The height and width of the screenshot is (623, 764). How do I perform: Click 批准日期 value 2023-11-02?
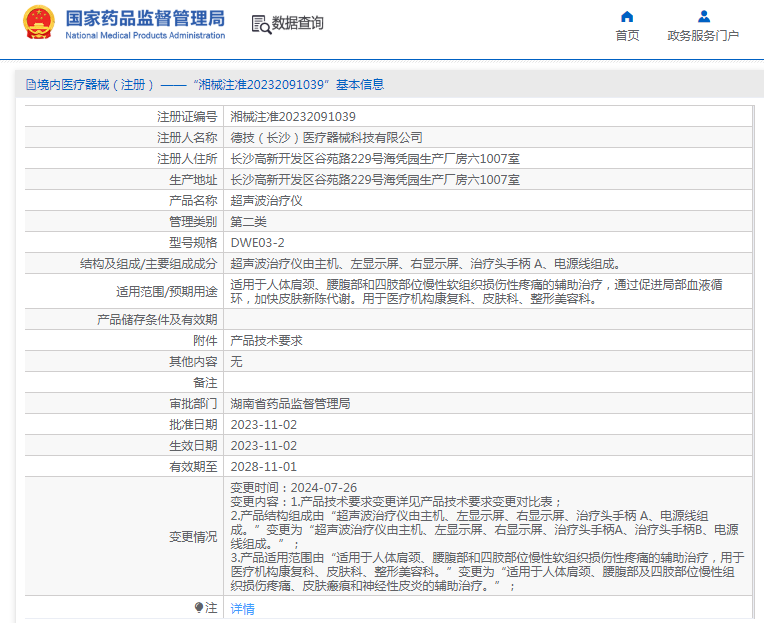tap(264, 425)
